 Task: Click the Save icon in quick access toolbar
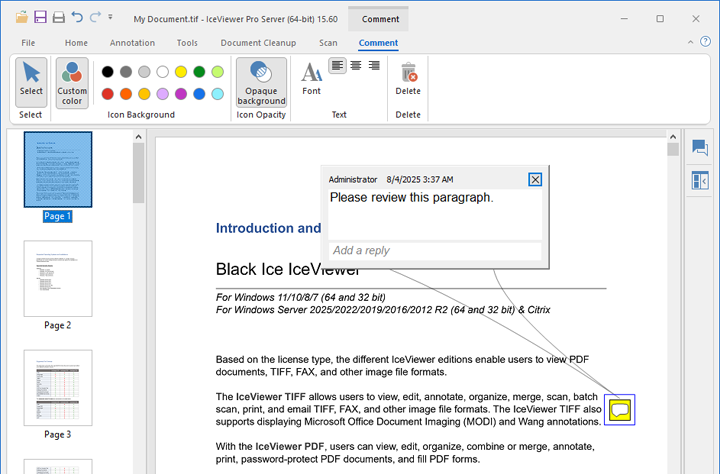(x=40, y=18)
